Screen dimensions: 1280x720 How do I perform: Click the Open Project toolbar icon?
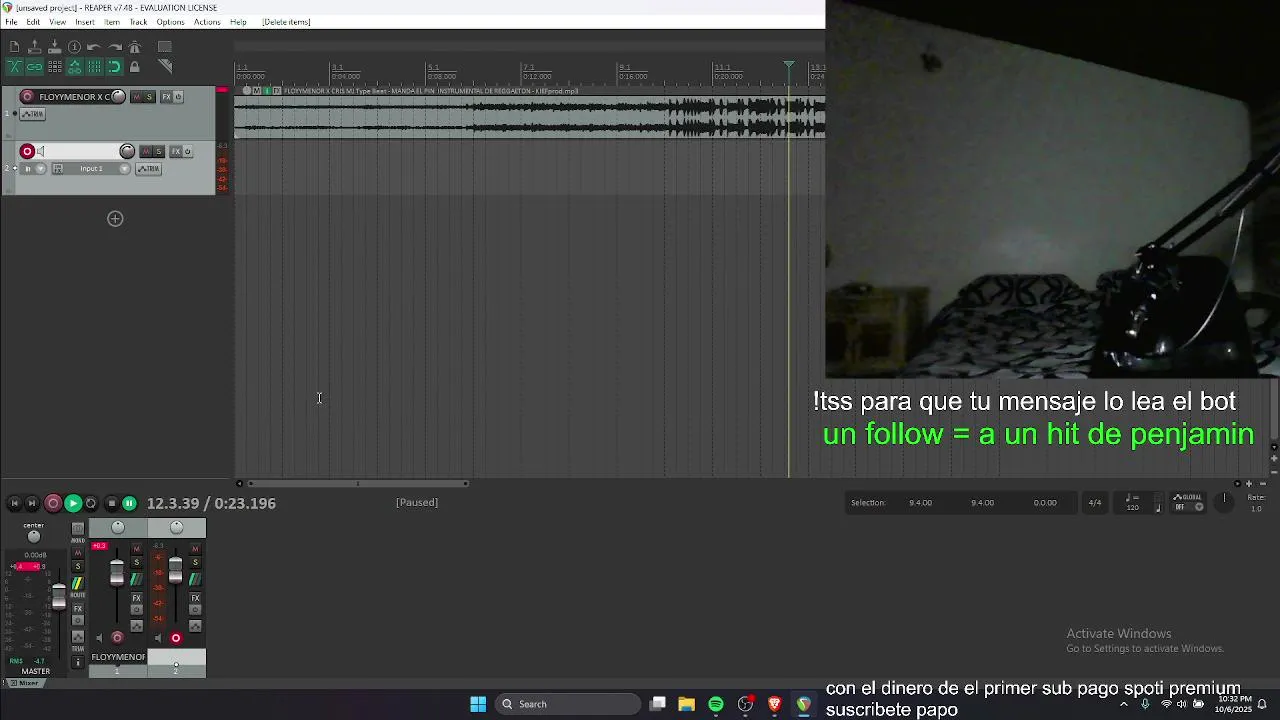point(34,47)
